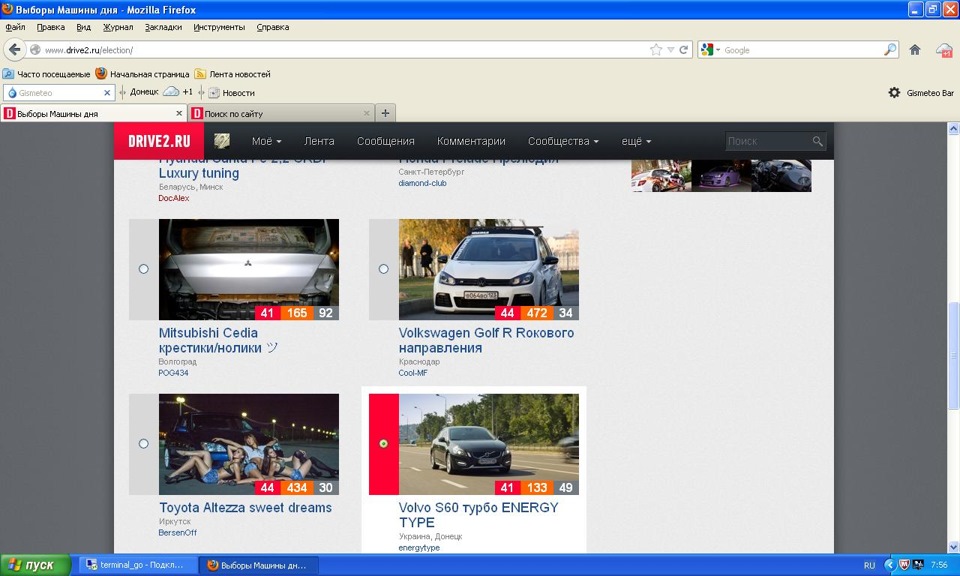
Task: Clear the Gismeteo search field
Action: click(x=107, y=93)
